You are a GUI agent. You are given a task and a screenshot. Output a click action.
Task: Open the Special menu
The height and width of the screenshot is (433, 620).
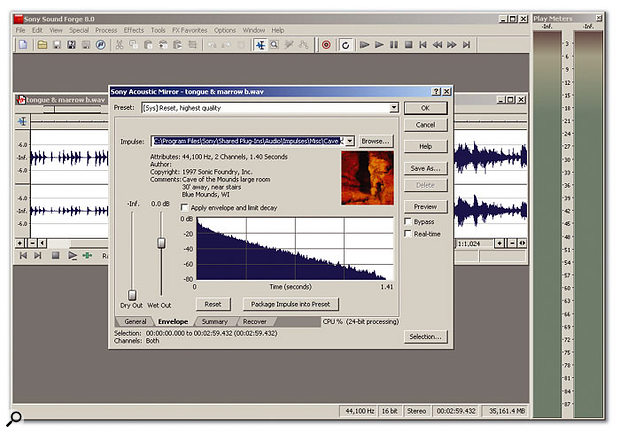79,30
